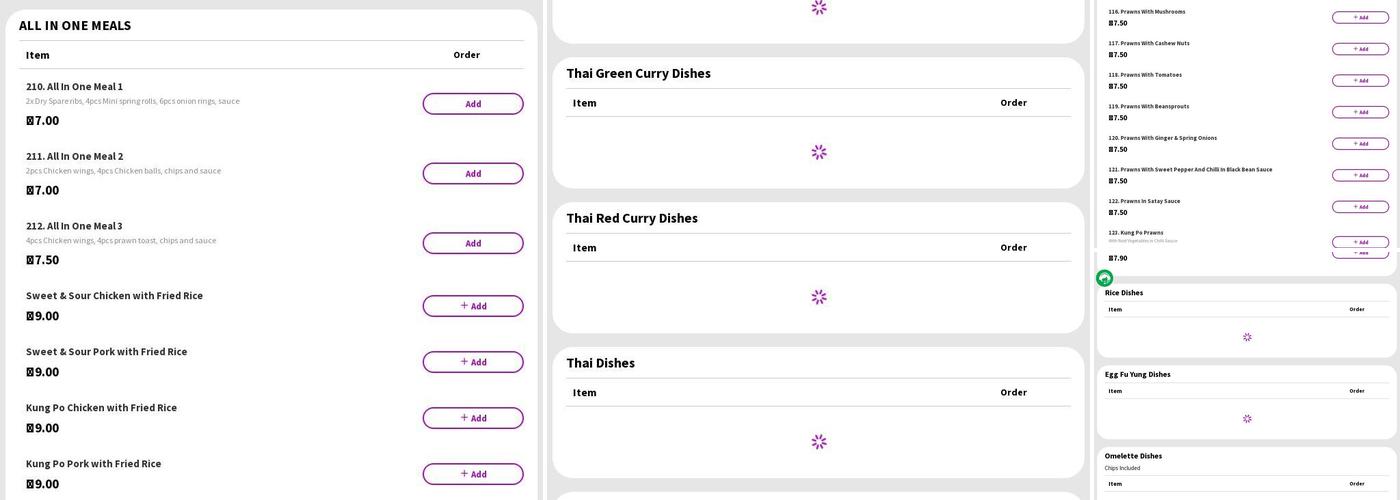
Task: Click the Rice Dishes loading spinner
Action: (x=1246, y=337)
